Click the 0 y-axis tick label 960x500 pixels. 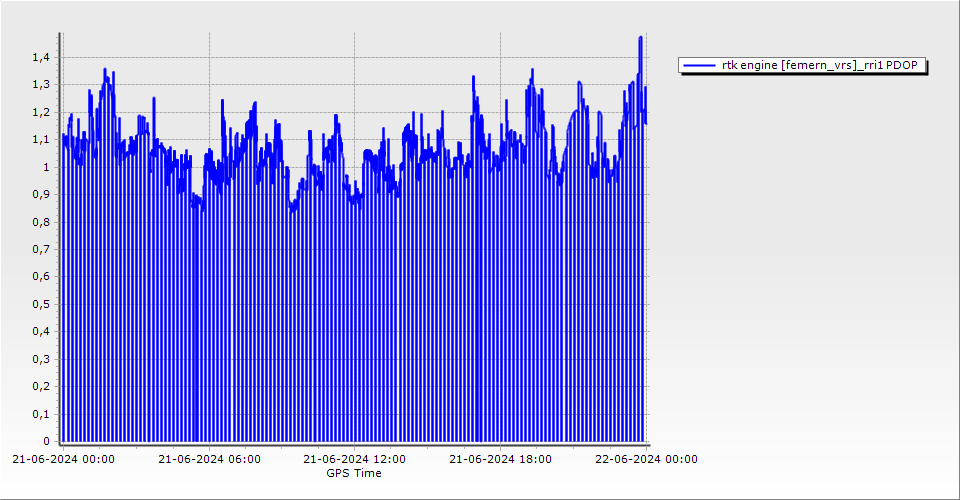point(45,441)
